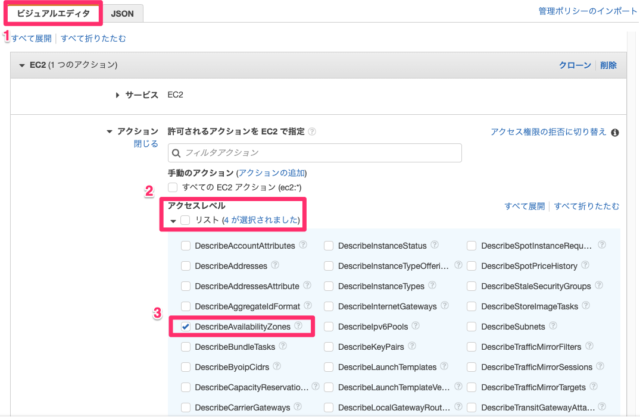Viewport: 640px width, 420px height.
Task: Click the クローン link
Action: pos(575,65)
